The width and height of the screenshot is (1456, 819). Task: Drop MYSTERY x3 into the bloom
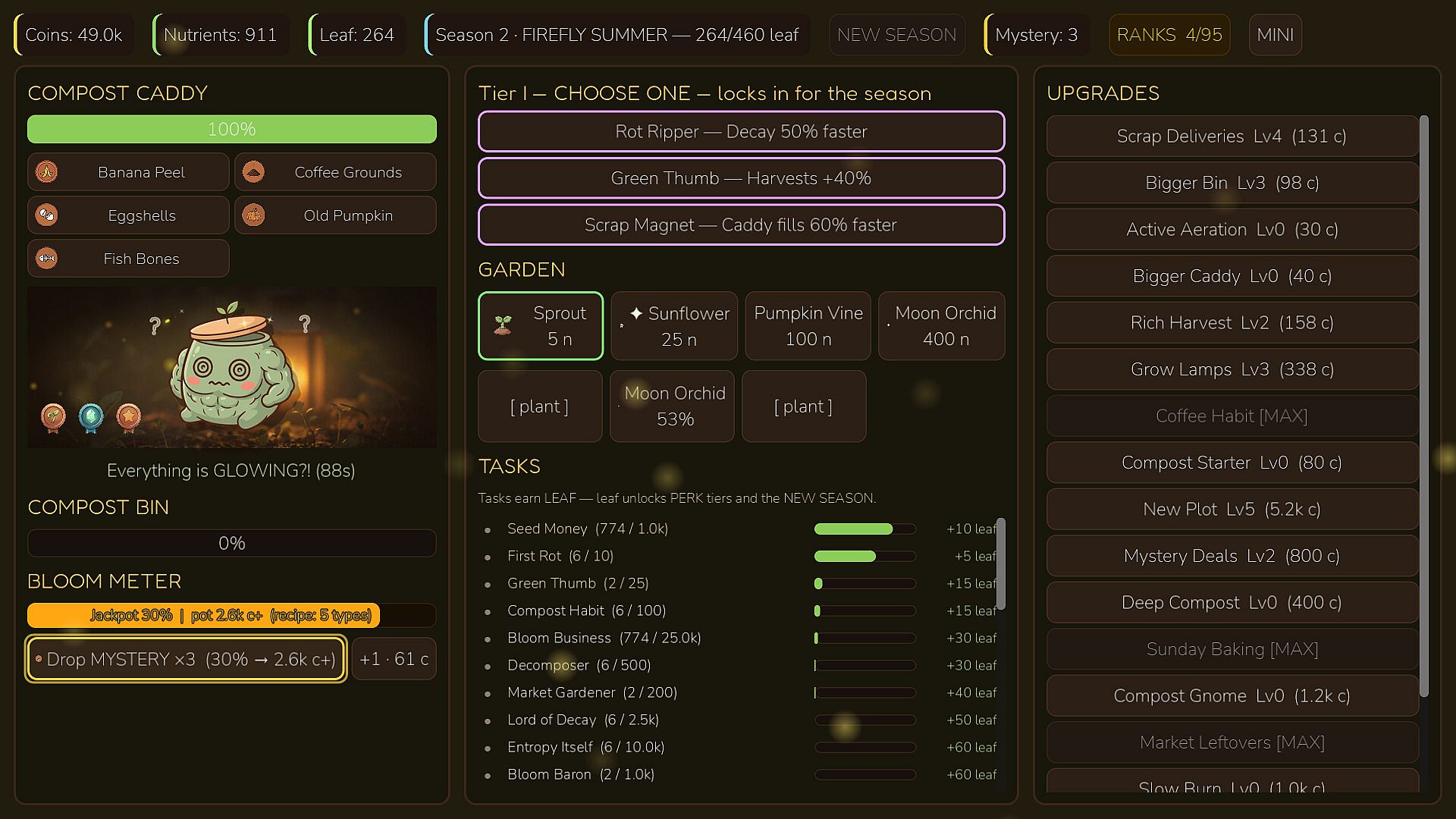[186, 659]
